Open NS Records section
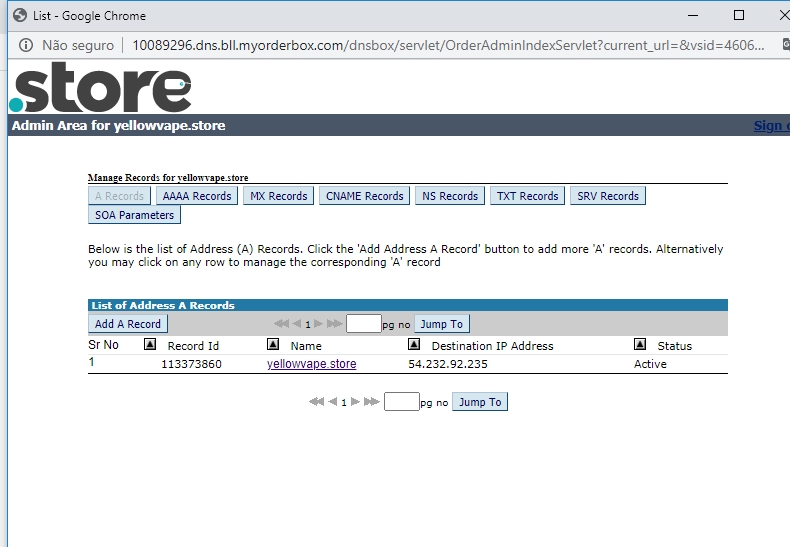Viewport: 790px width, 547px height. point(450,196)
